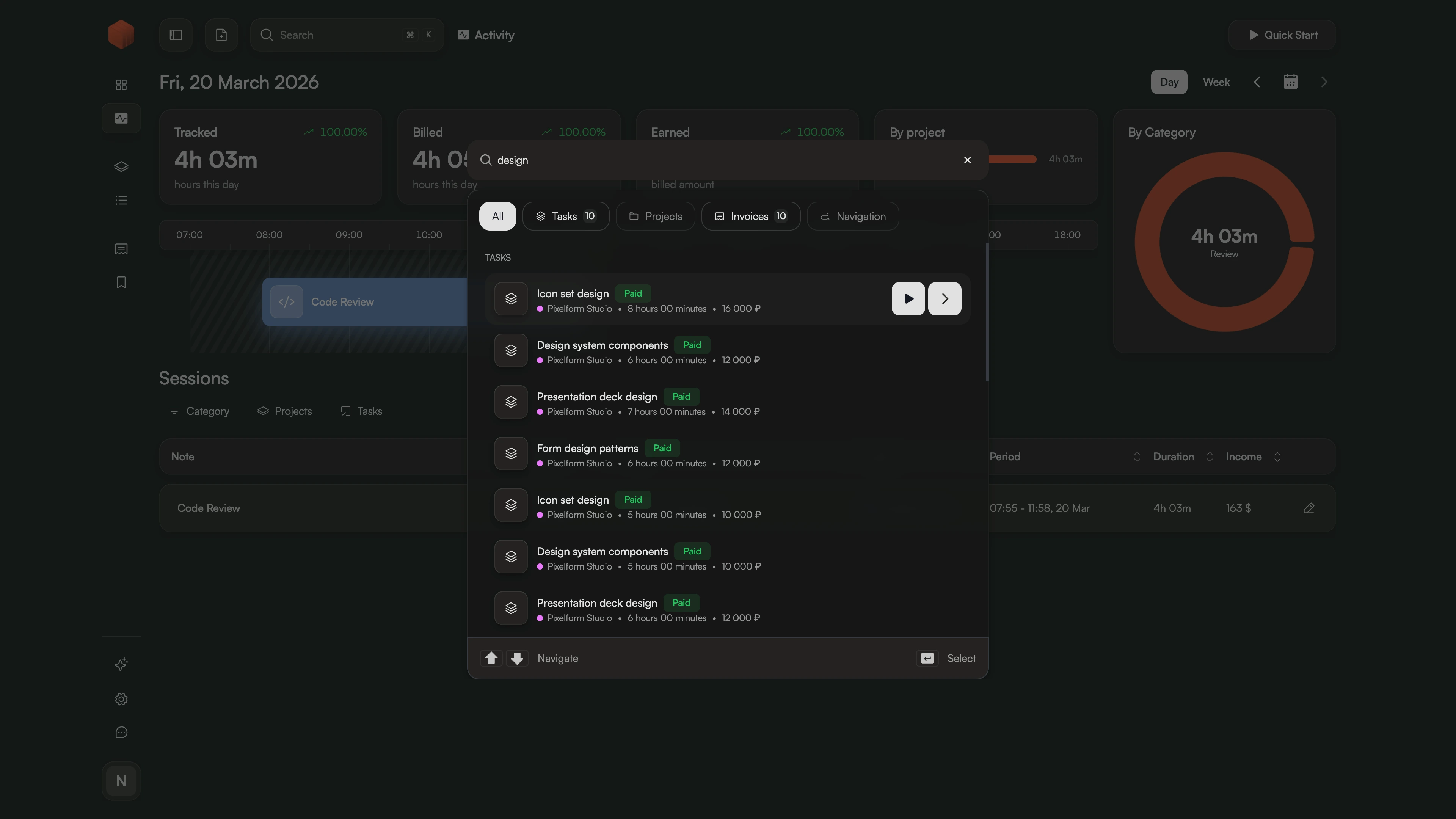This screenshot has width=1456, height=819.
Task: Clear the design search query
Action: coord(967,160)
